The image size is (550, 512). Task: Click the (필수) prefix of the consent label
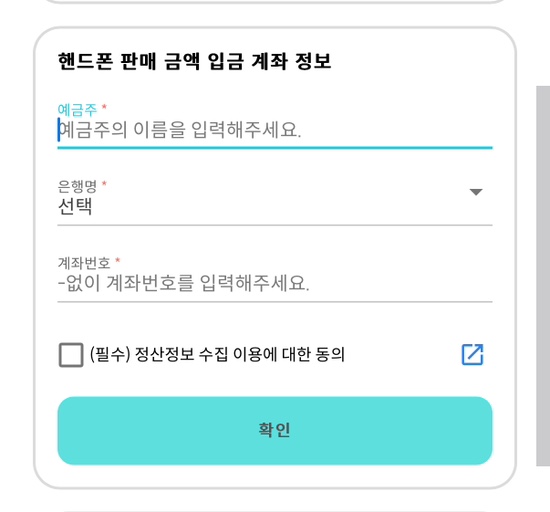pos(110,354)
